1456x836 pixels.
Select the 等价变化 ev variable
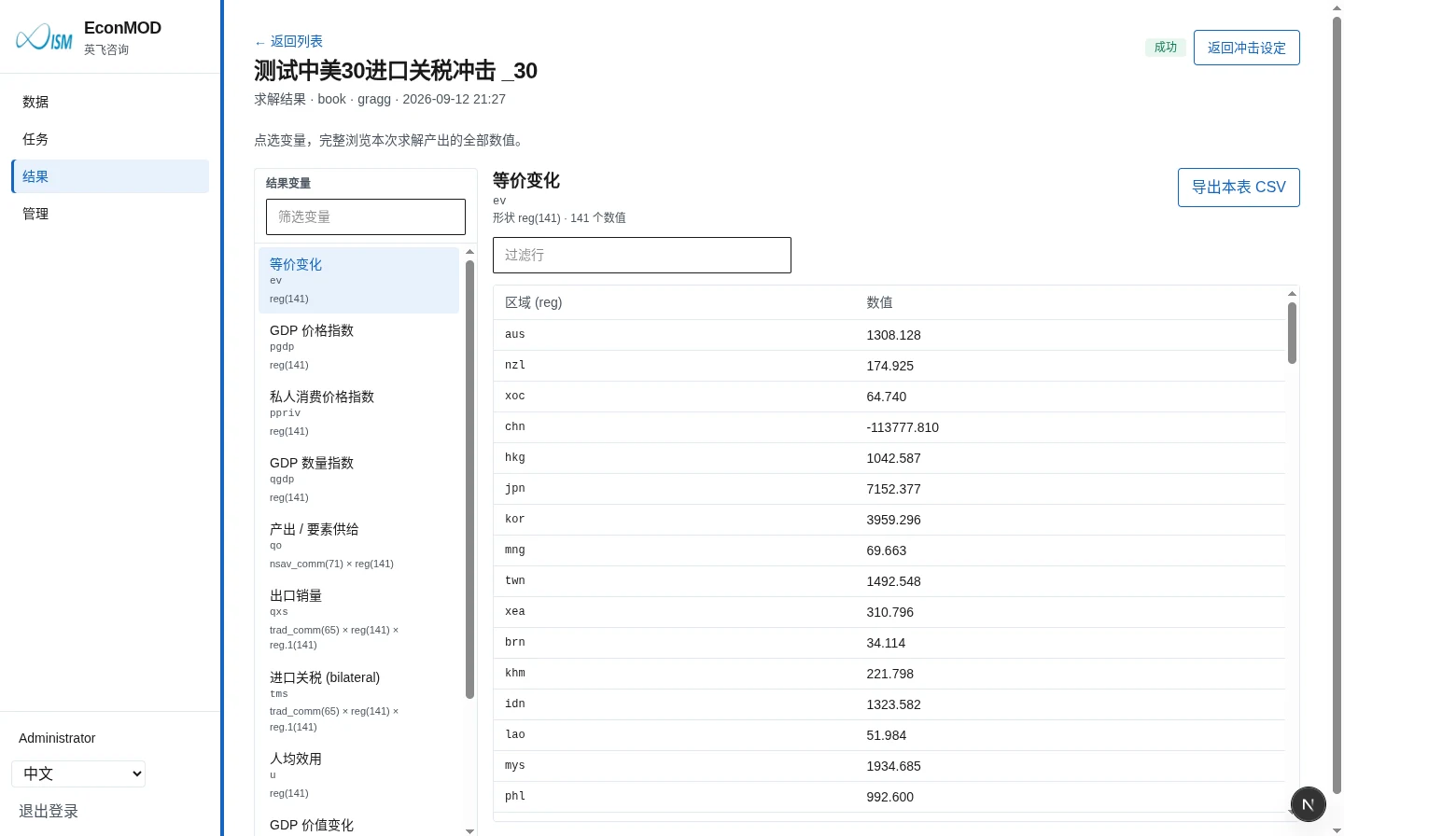pos(358,280)
